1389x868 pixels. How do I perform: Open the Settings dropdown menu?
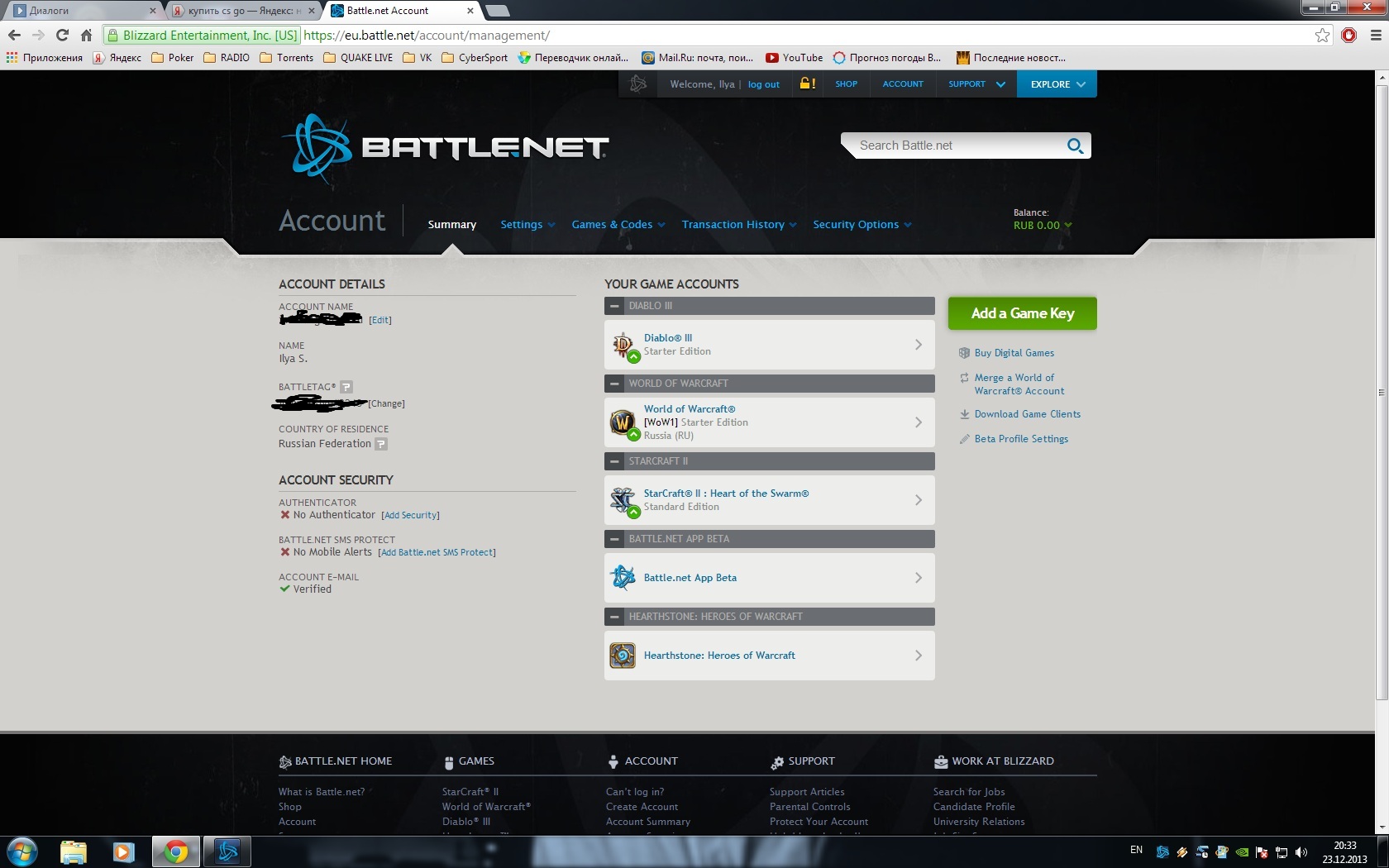tap(527, 225)
